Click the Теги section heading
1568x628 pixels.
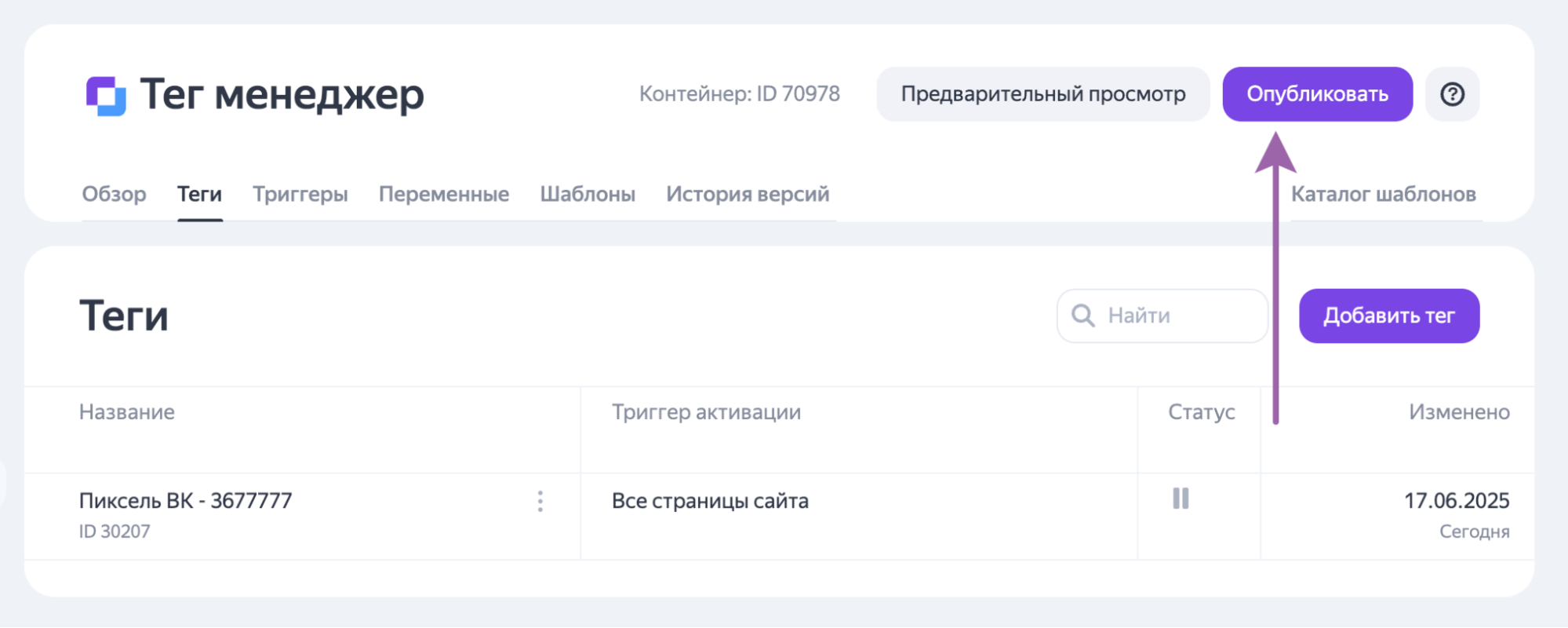click(124, 316)
